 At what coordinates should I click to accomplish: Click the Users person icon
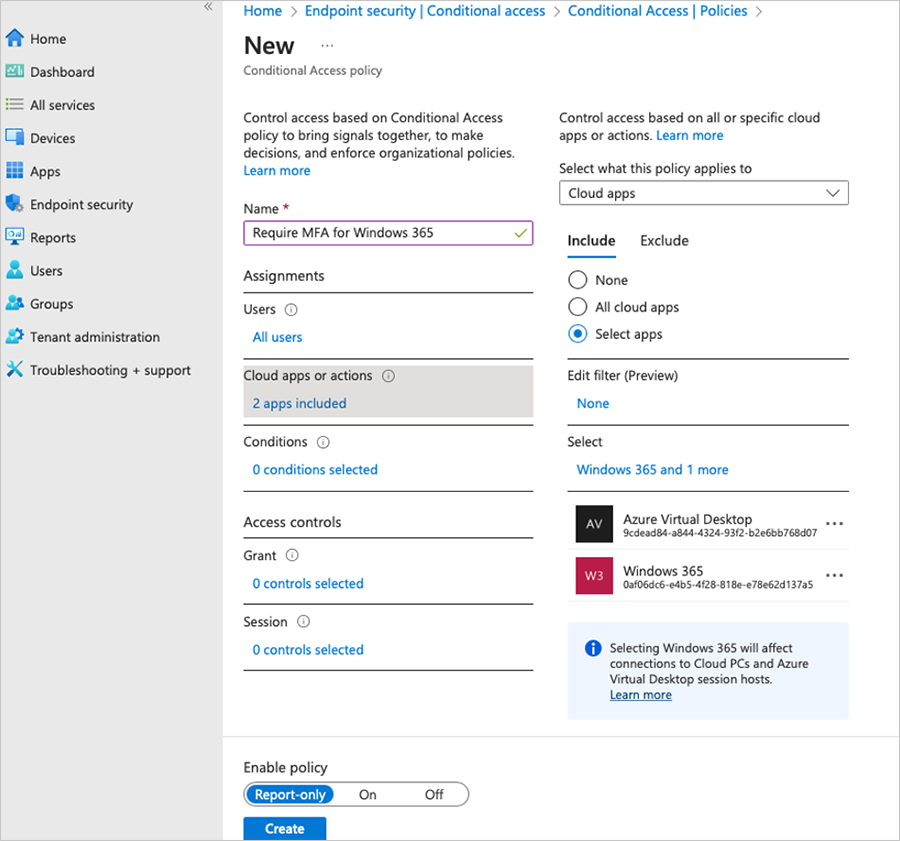[x=14, y=270]
